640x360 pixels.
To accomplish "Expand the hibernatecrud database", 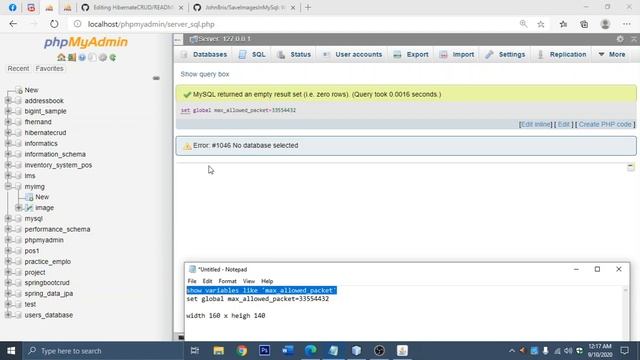I will coord(8,133).
